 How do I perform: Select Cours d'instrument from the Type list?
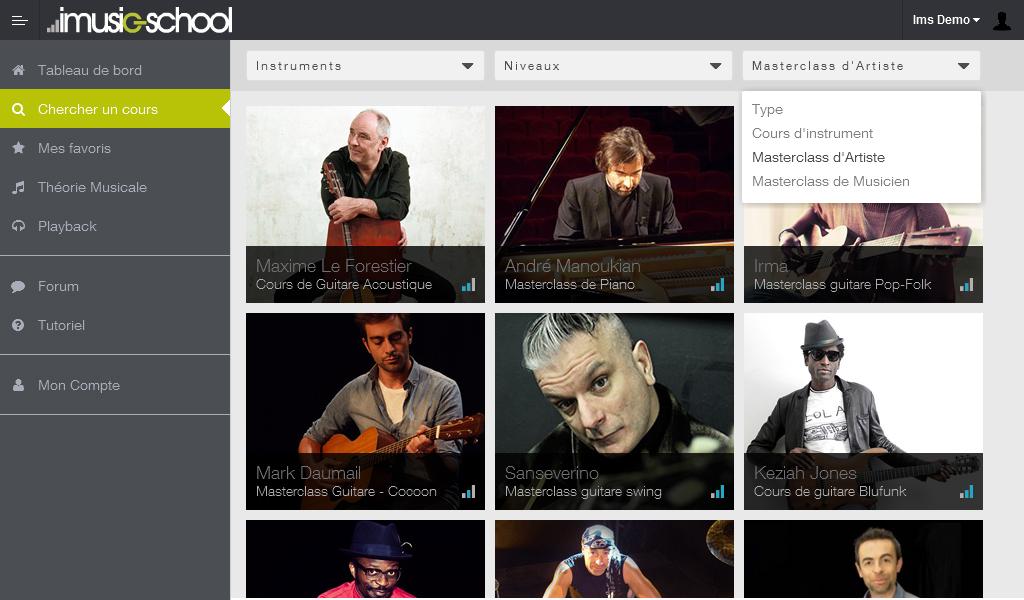(x=812, y=133)
